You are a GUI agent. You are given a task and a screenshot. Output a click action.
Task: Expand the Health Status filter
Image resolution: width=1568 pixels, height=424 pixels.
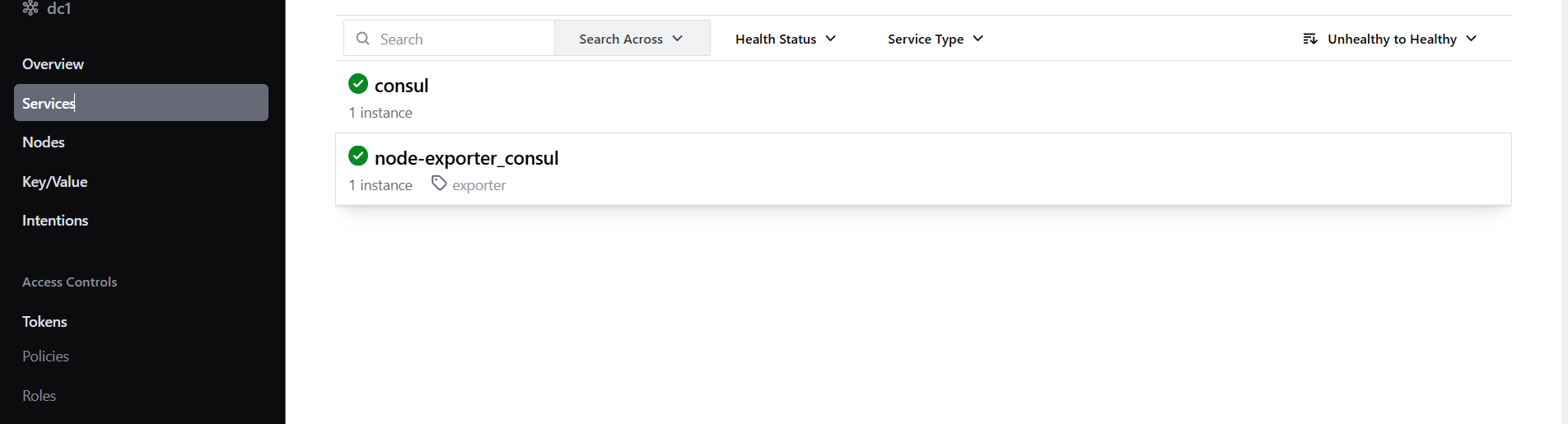point(786,39)
